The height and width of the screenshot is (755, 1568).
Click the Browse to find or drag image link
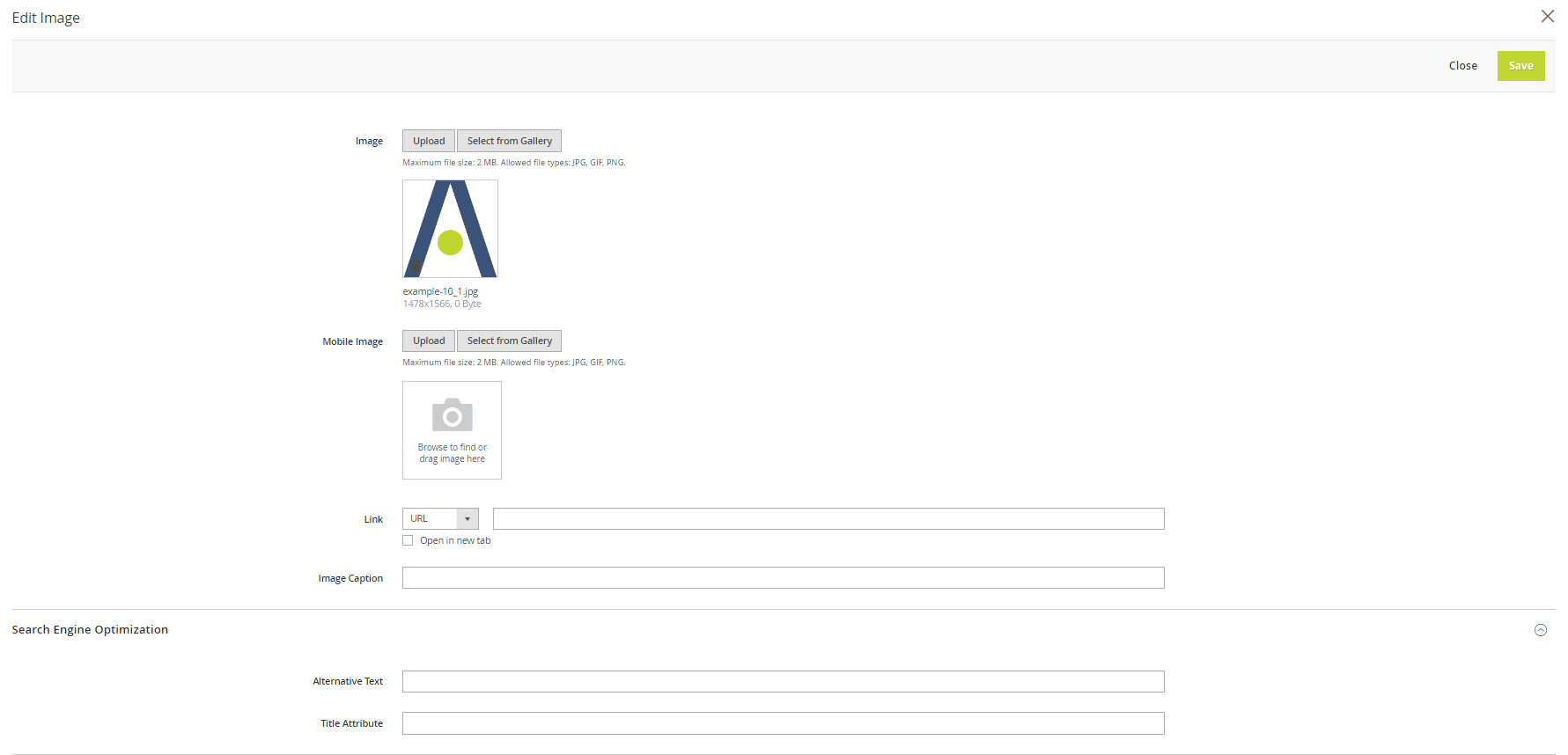pyautogui.click(x=452, y=453)
